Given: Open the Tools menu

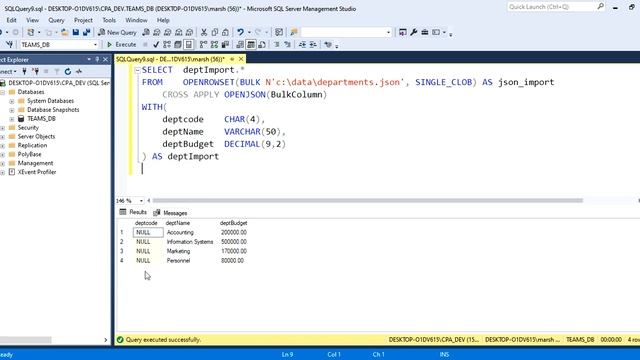Looking at the screenshot, I should 109,20.
